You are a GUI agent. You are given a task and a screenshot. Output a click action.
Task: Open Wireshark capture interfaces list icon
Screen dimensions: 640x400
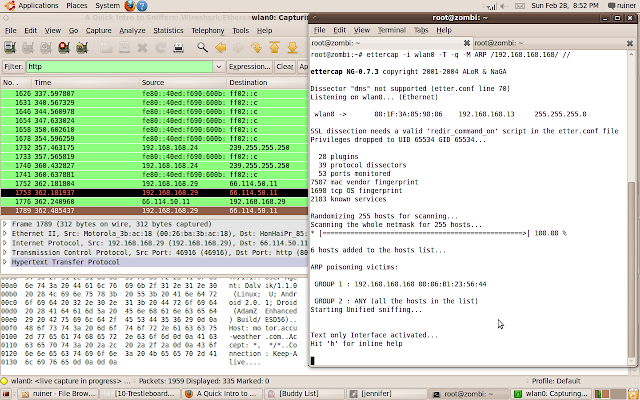(x=10, y=47)
